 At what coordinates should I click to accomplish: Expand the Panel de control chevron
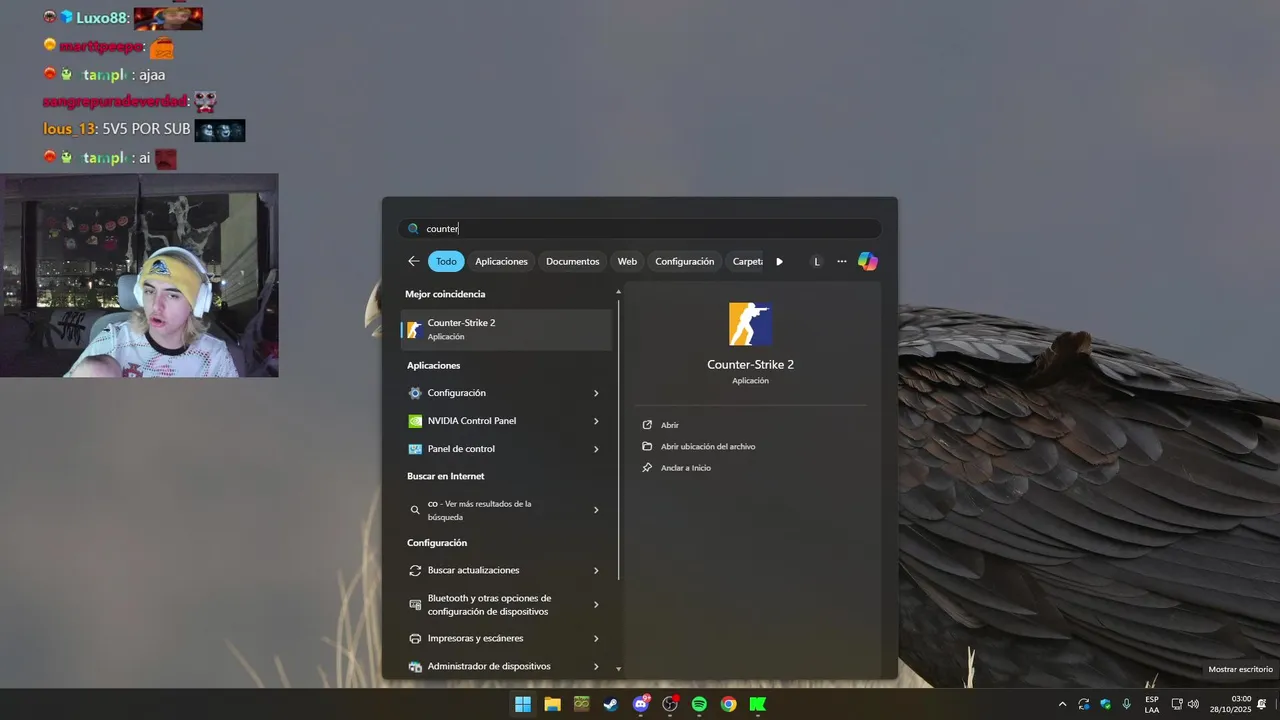tap(596, 449)
